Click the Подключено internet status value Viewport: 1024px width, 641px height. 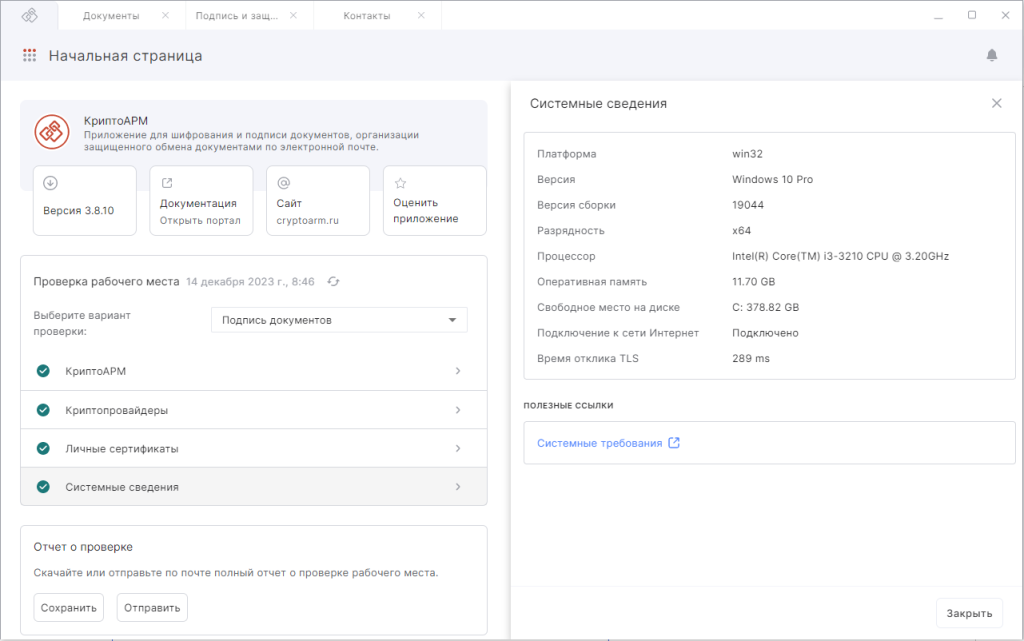[765, 333]
